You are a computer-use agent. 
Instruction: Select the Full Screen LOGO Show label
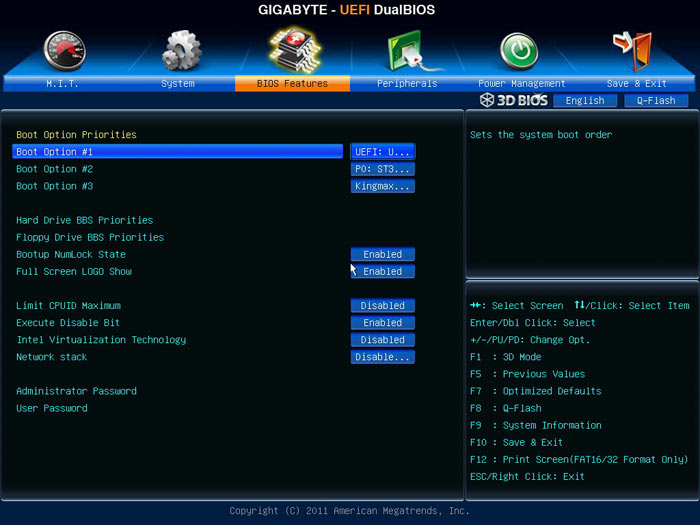pos(74,271)
